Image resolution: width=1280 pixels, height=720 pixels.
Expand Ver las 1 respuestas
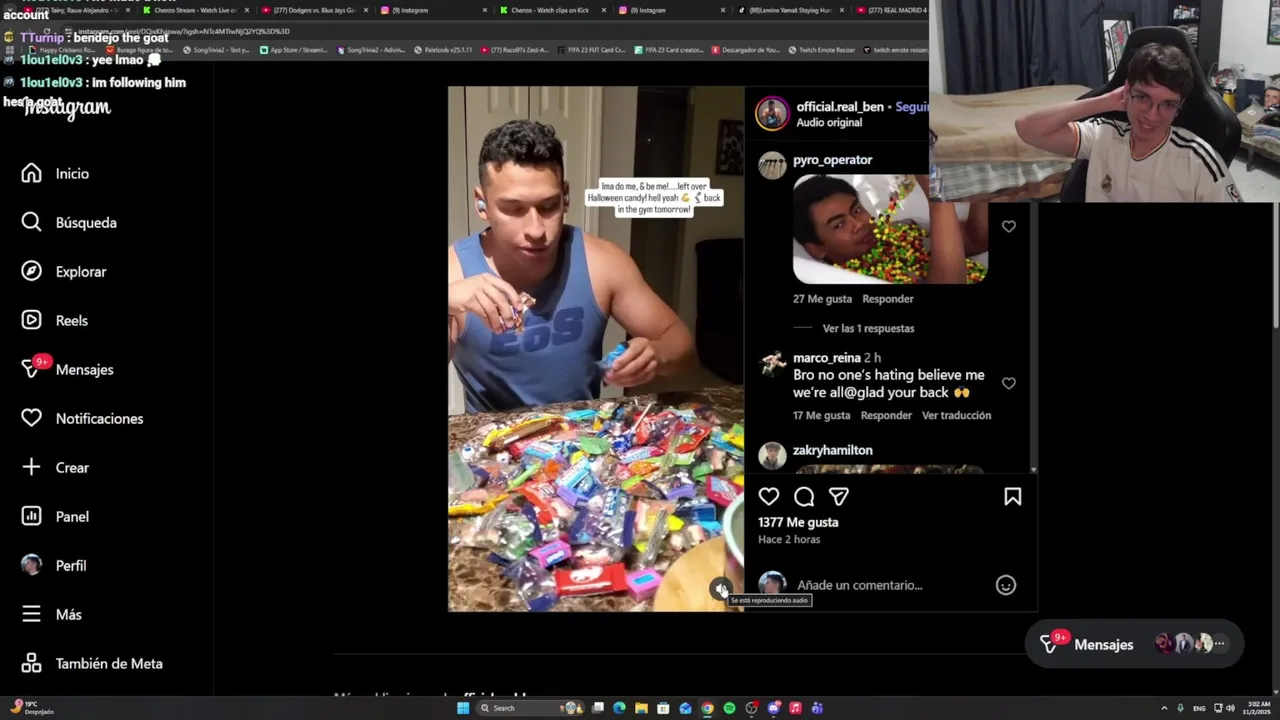(868, 328)
